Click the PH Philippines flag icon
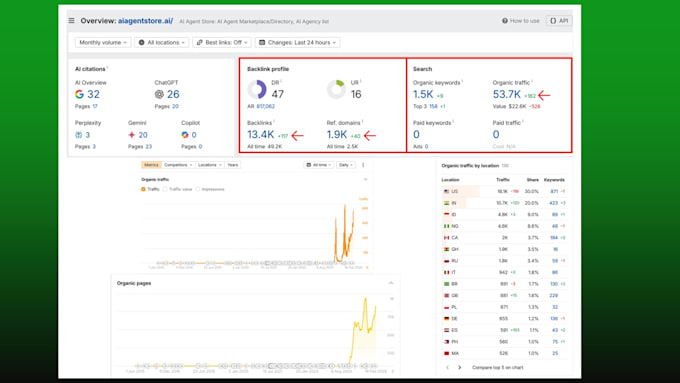 click(446, 342)
